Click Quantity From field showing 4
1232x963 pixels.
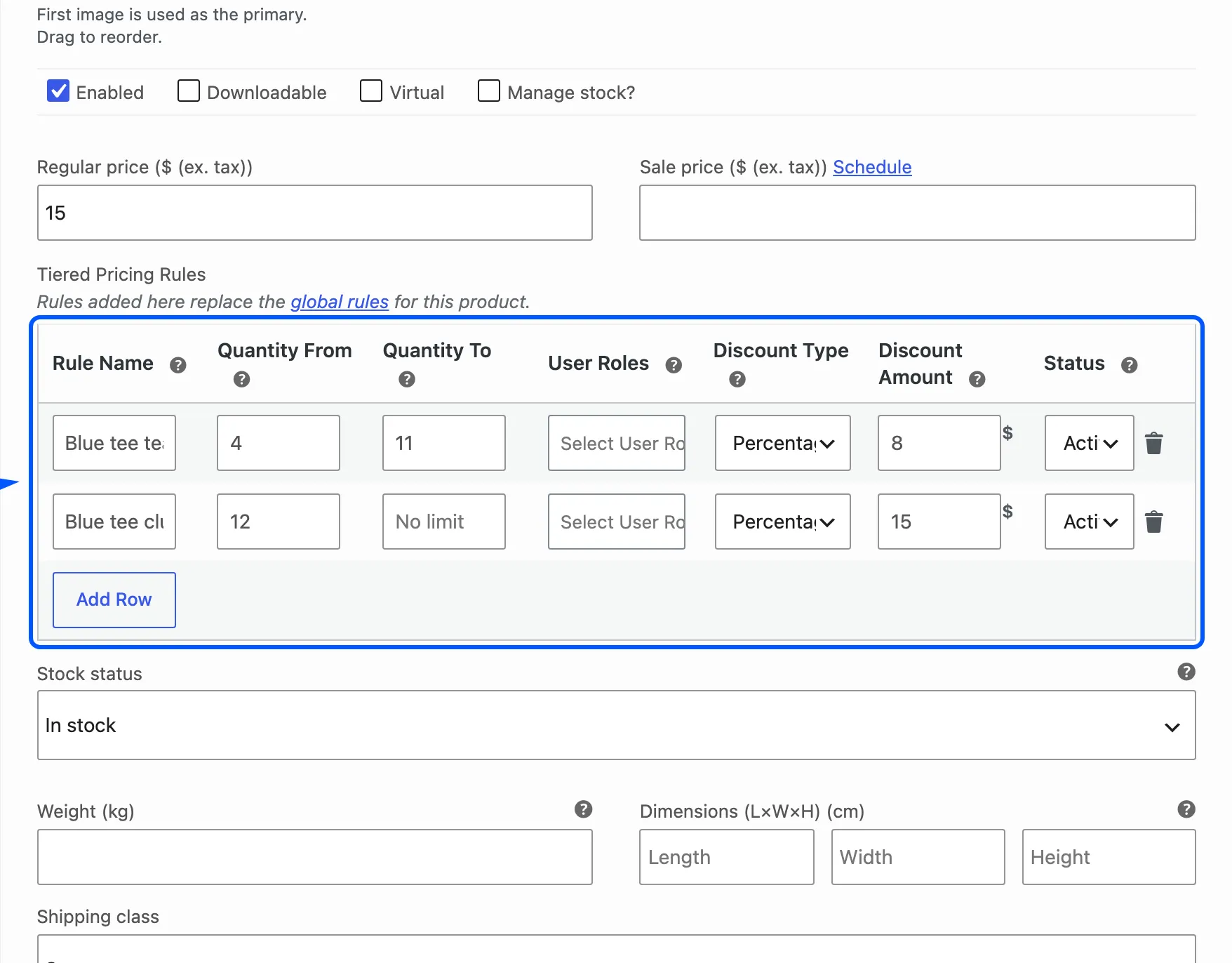(x=279, y=443)
